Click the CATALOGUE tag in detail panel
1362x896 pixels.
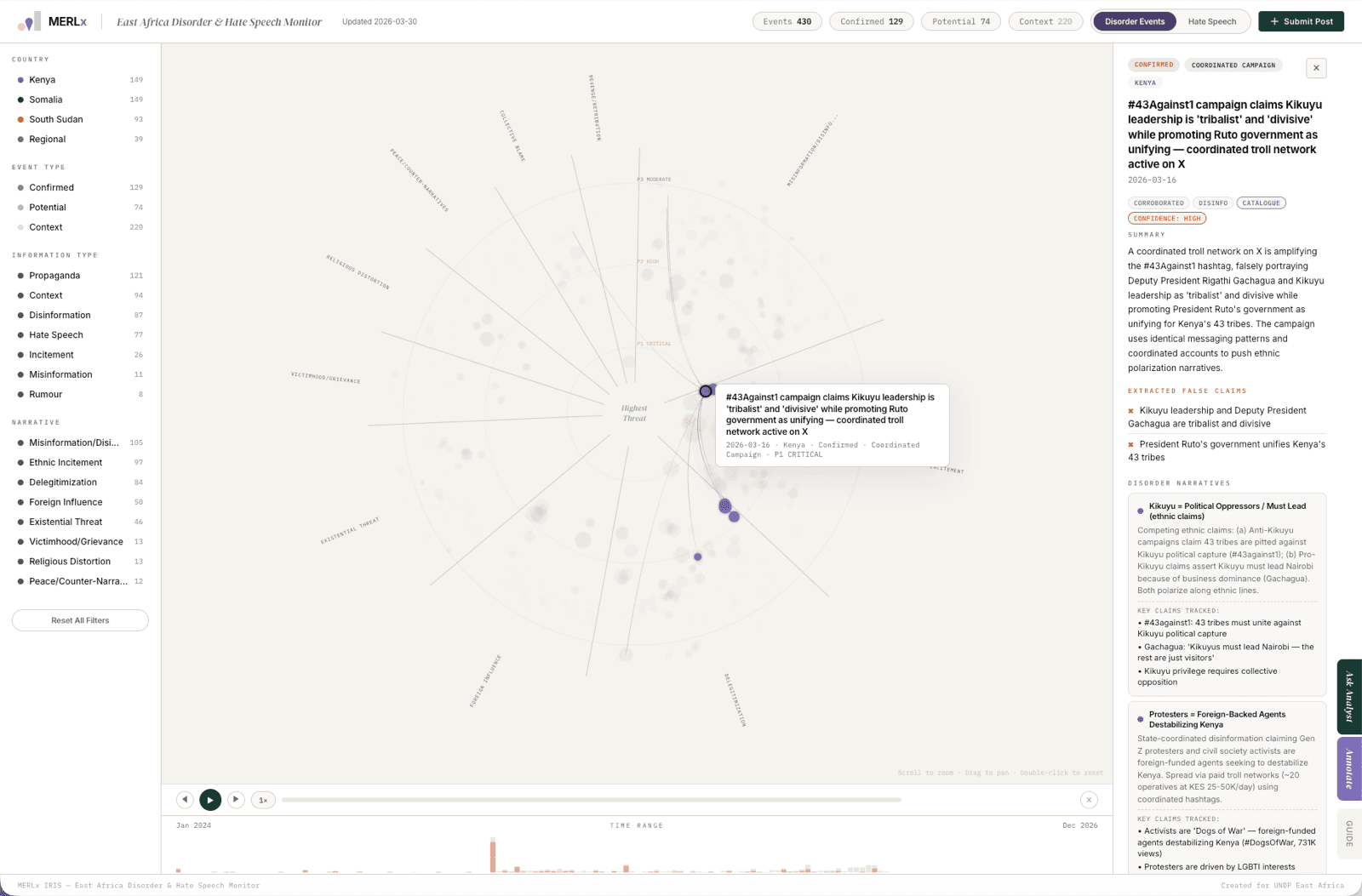tap(1261, 203)
